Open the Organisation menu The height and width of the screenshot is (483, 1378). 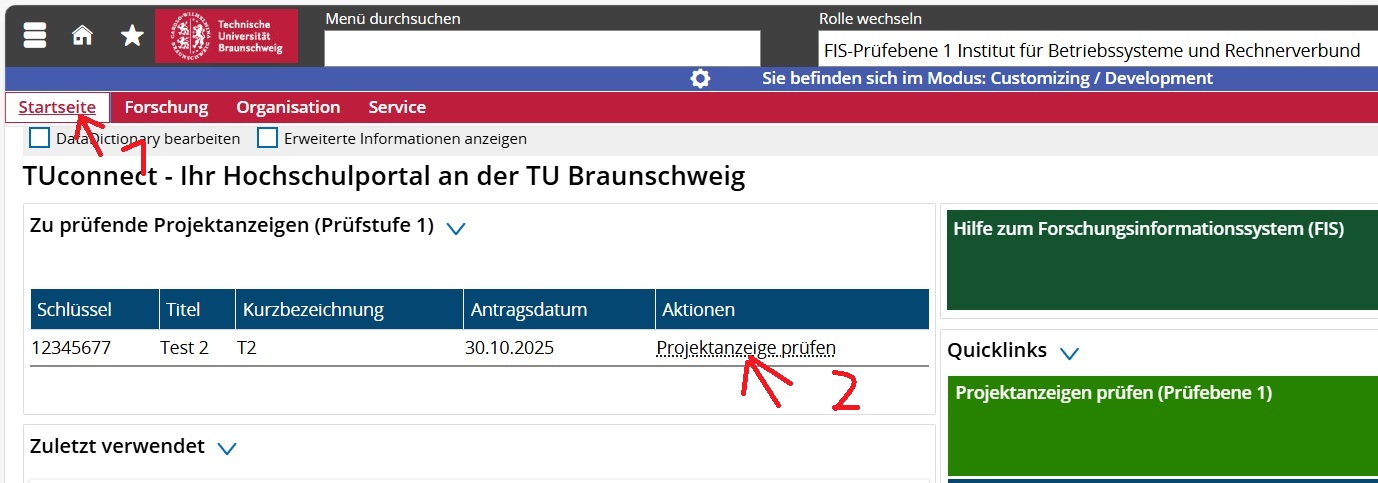tap(288, 107)
